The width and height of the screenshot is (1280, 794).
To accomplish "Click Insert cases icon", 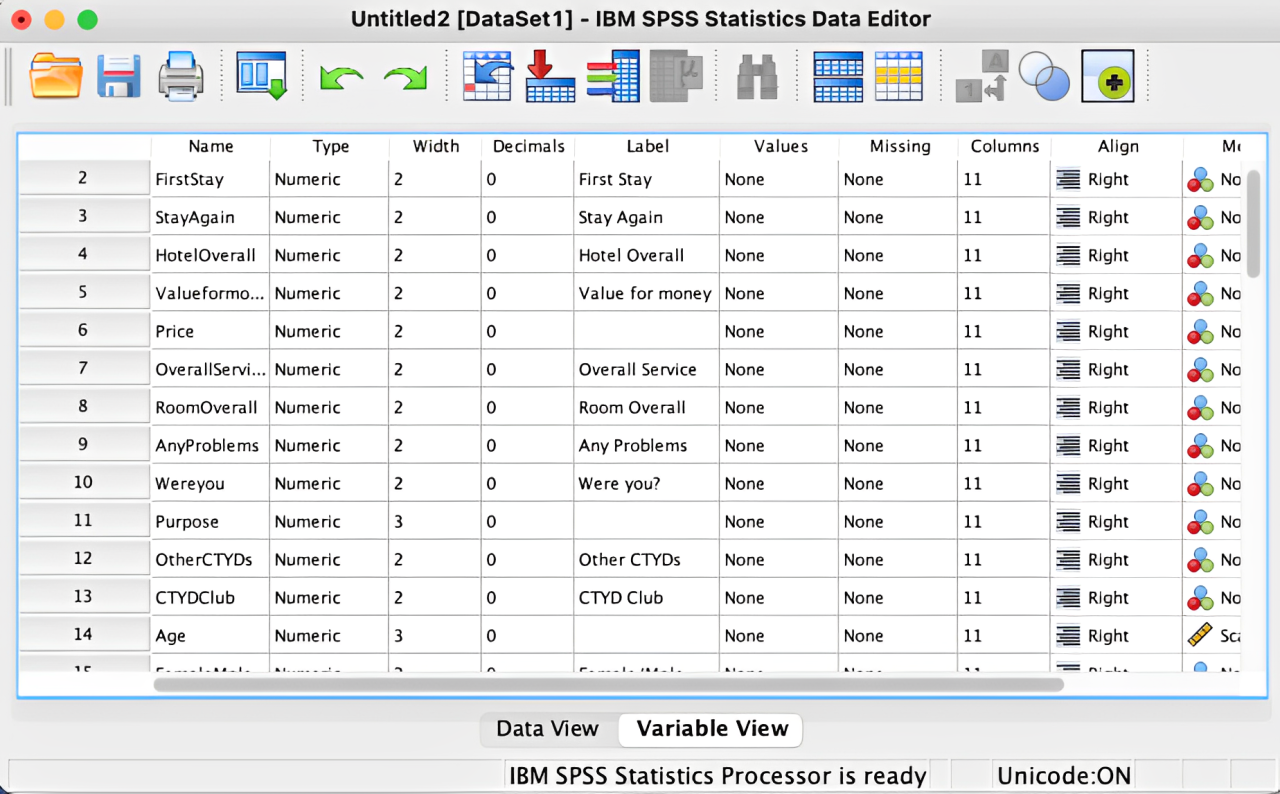I will [x=838, y=76].
